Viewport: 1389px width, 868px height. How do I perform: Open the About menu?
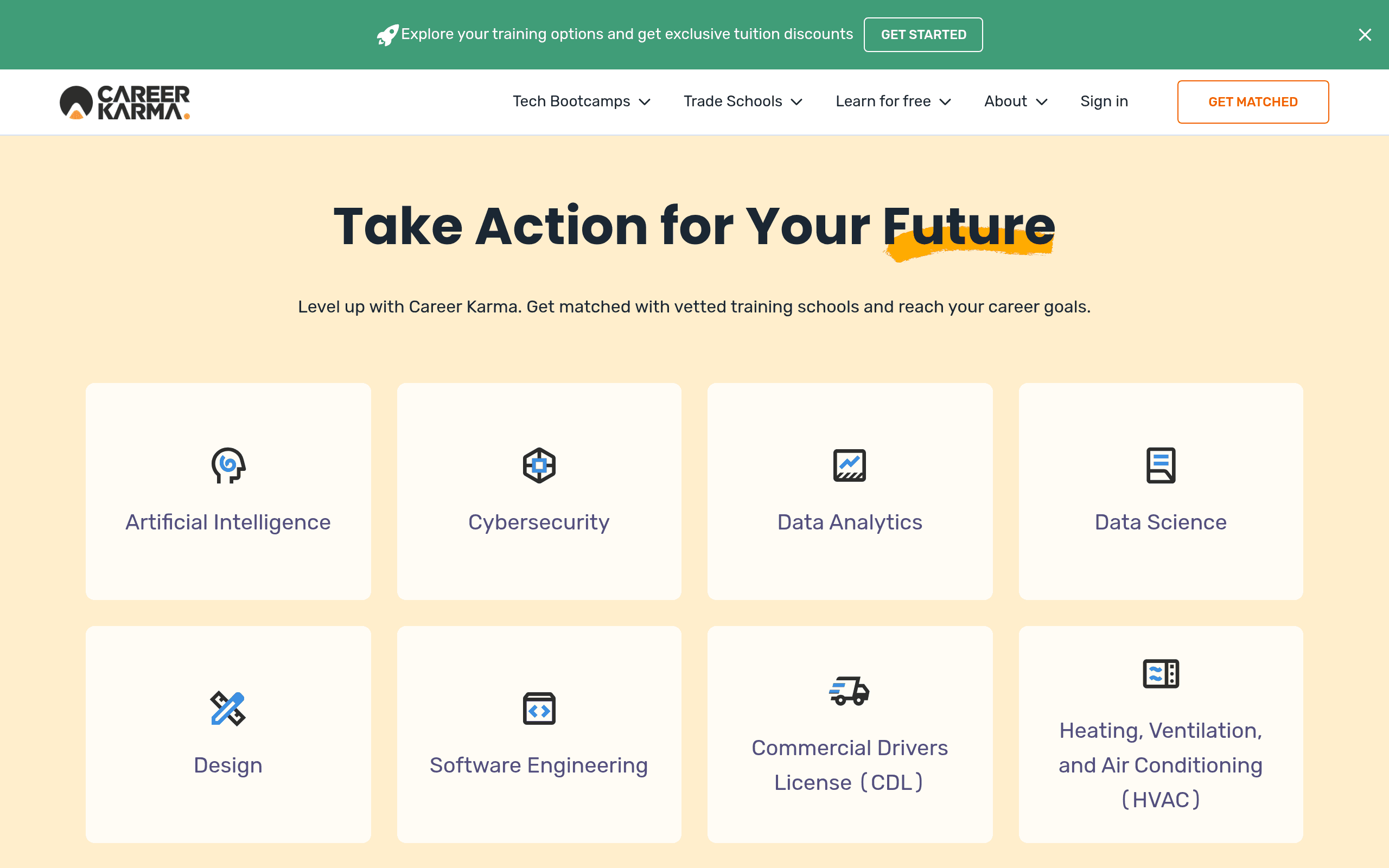click(1016, 101)
